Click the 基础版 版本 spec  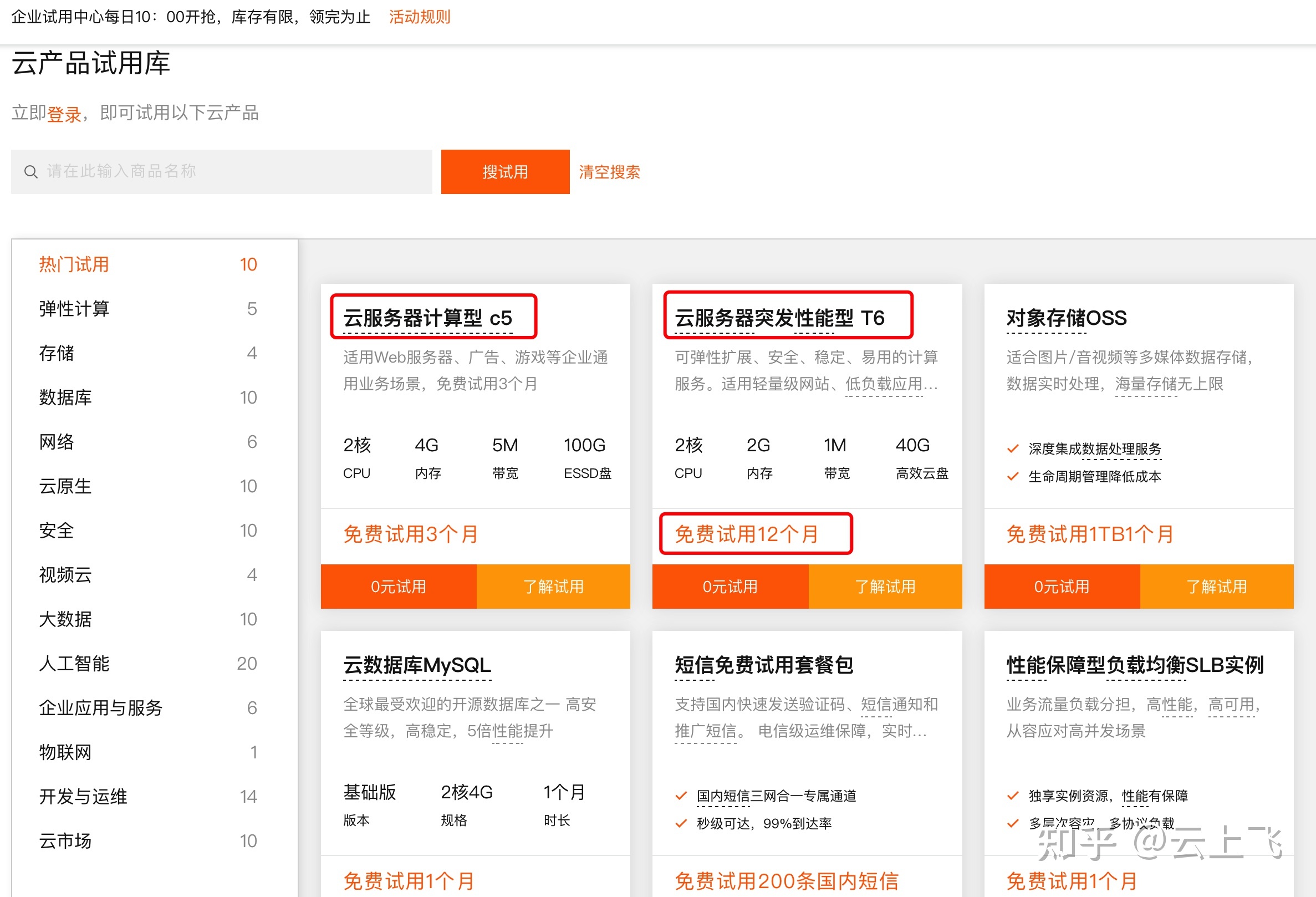coord(369,805)
